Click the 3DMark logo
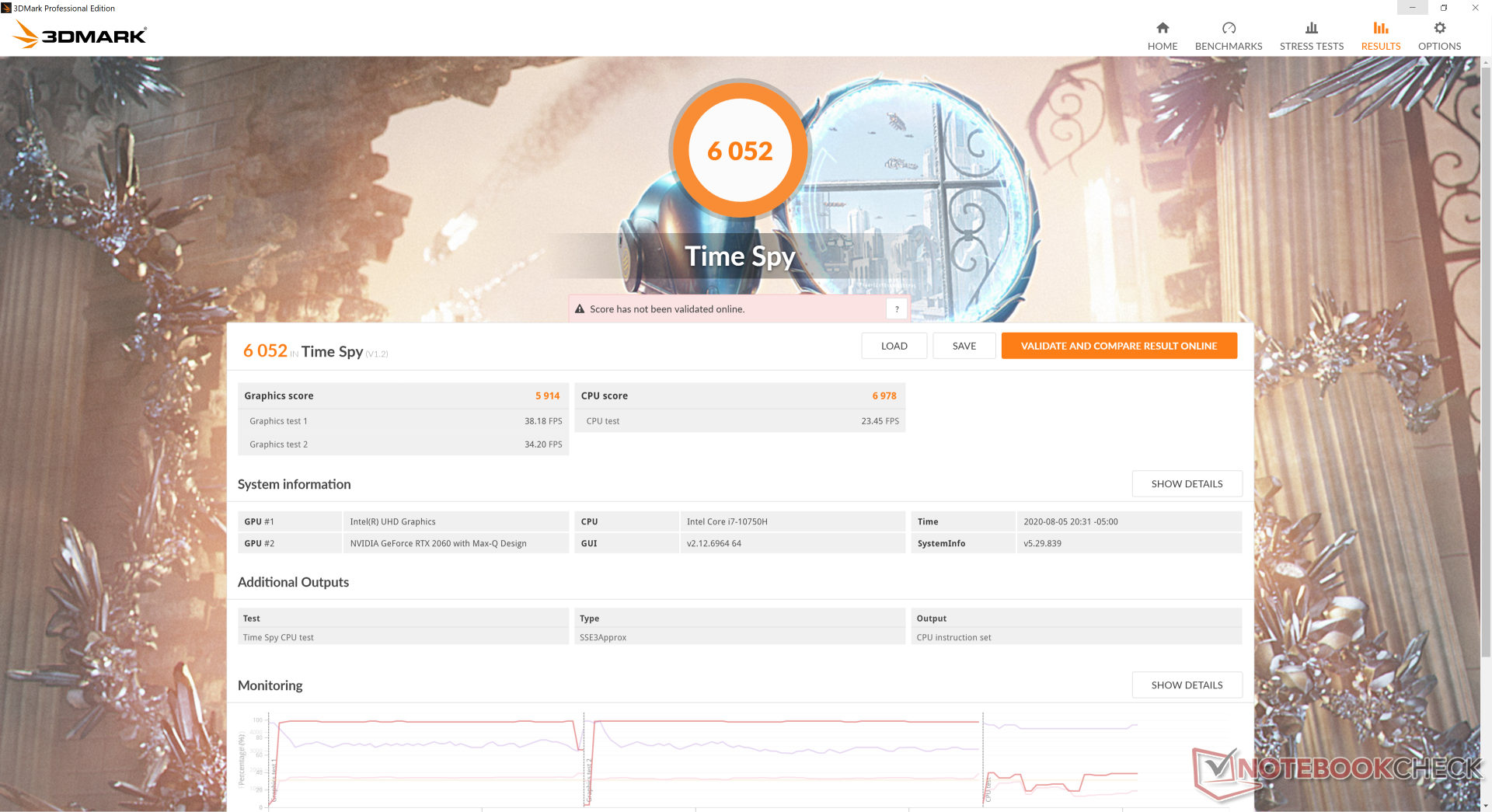 (80, 34)
